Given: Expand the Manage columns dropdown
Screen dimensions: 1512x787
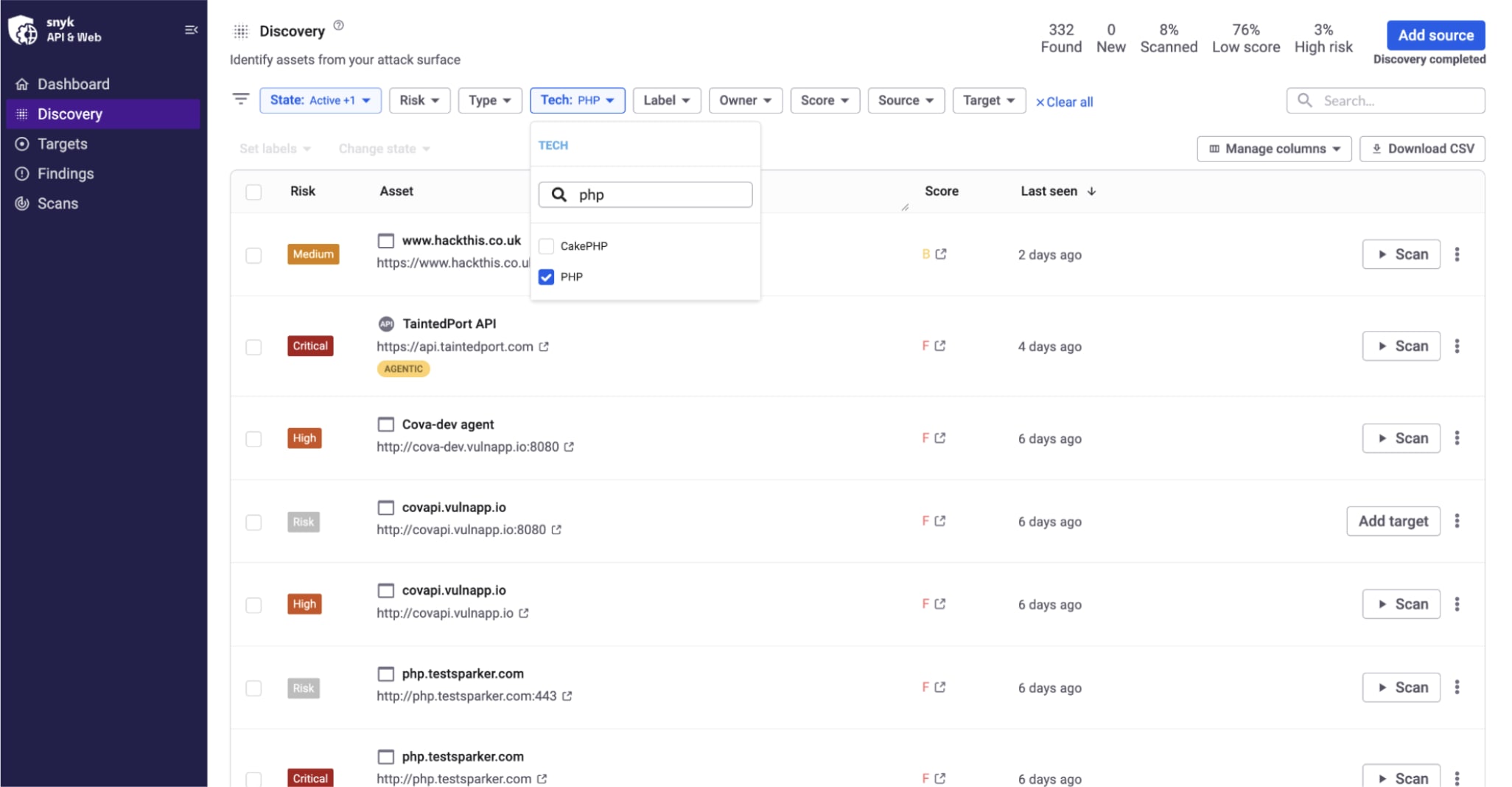Looking at the screenshot, I should click(1274, 149).
